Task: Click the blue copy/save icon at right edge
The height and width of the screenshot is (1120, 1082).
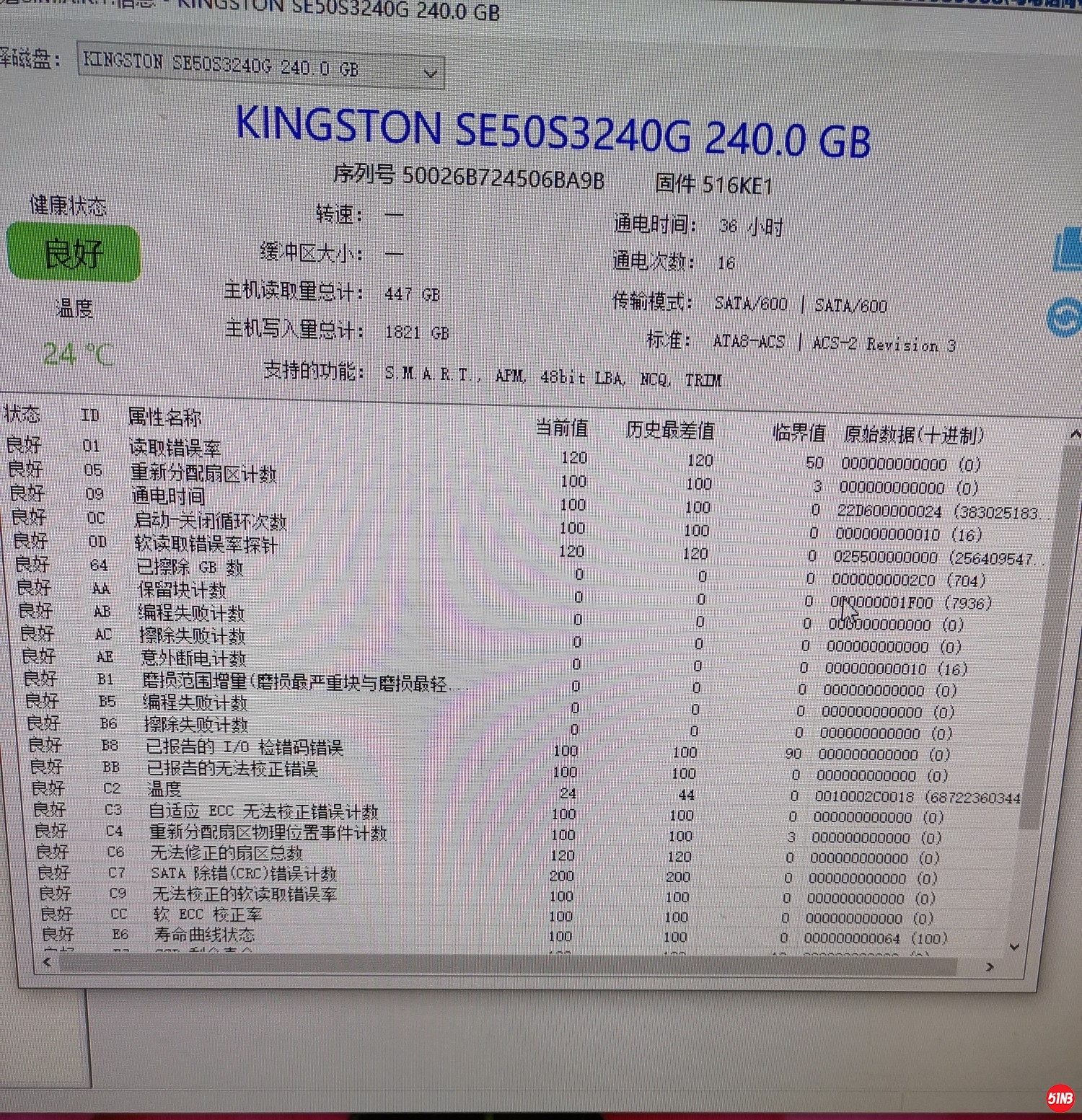Action: click(1069, 250)
